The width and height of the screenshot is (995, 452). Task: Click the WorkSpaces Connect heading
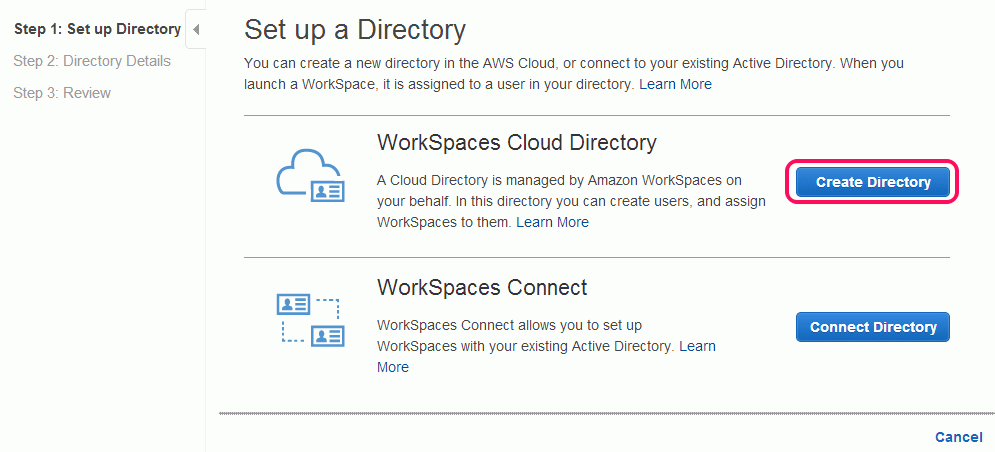coord(482,288)
